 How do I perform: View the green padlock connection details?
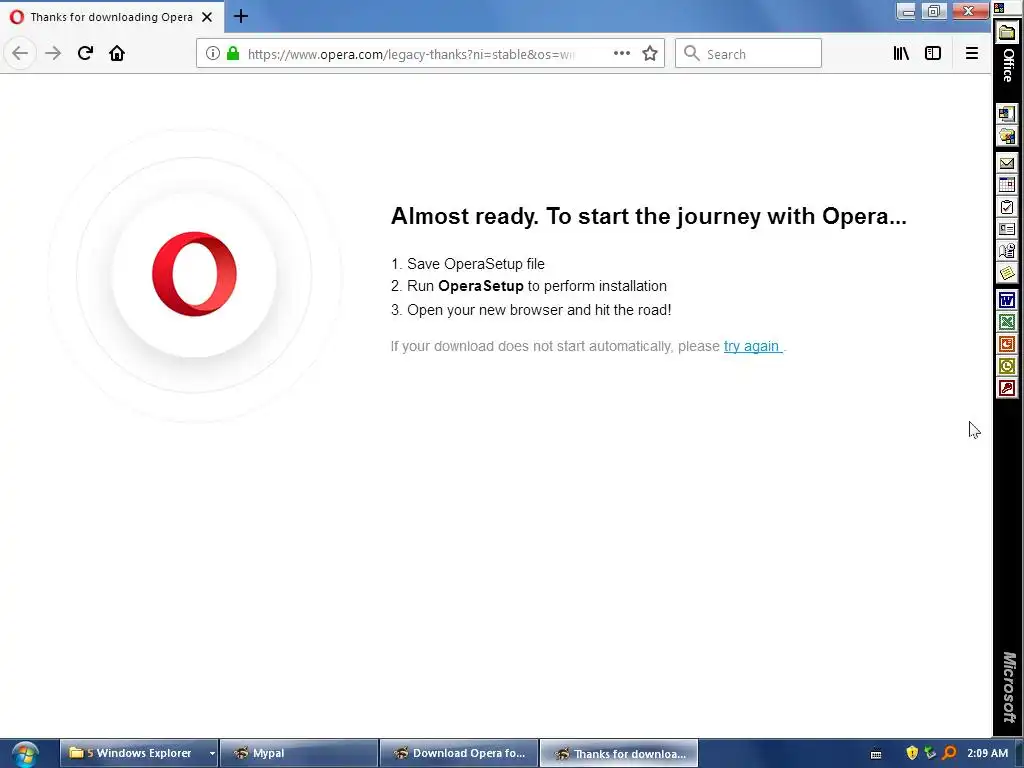(x=233, y=54)
